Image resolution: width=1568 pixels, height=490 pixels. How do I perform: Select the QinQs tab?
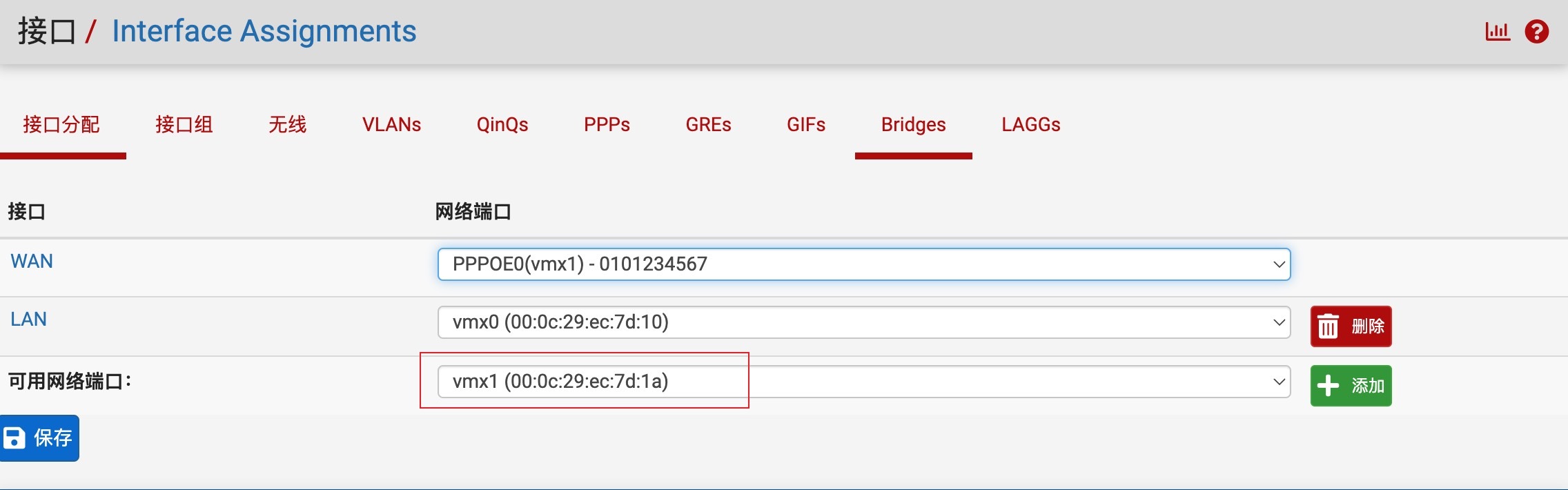point(502,125)
